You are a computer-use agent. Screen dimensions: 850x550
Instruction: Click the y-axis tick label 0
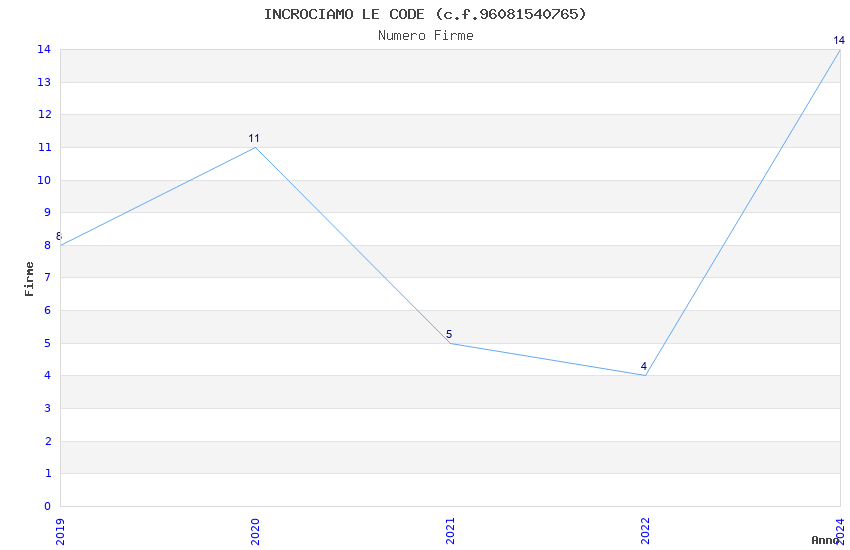click(47, 506)
